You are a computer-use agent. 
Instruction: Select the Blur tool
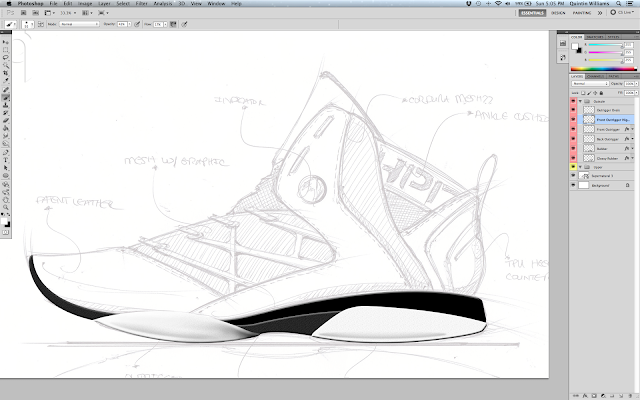[x=6, y=136]
